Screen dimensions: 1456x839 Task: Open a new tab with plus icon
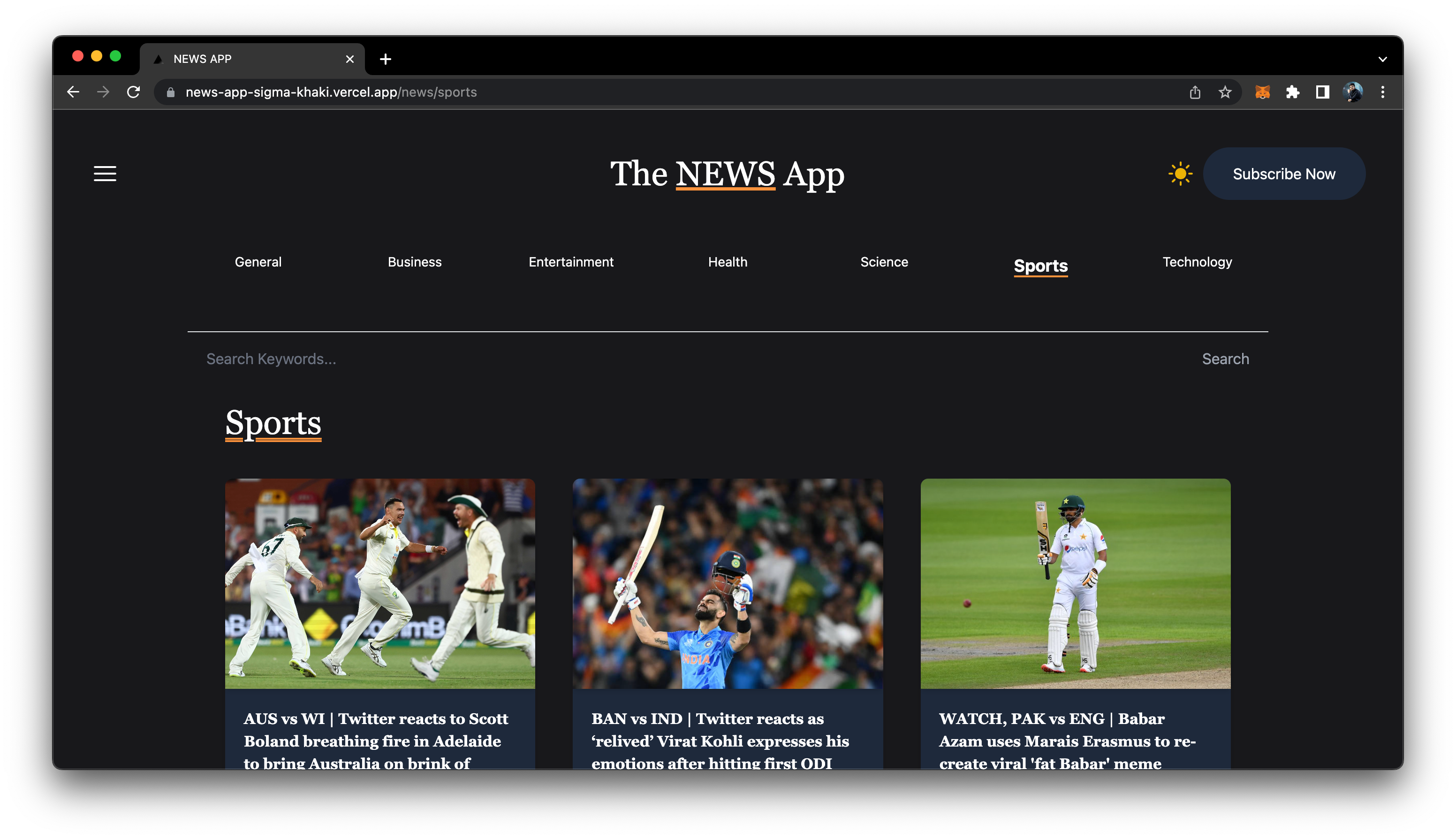[385, 59]
